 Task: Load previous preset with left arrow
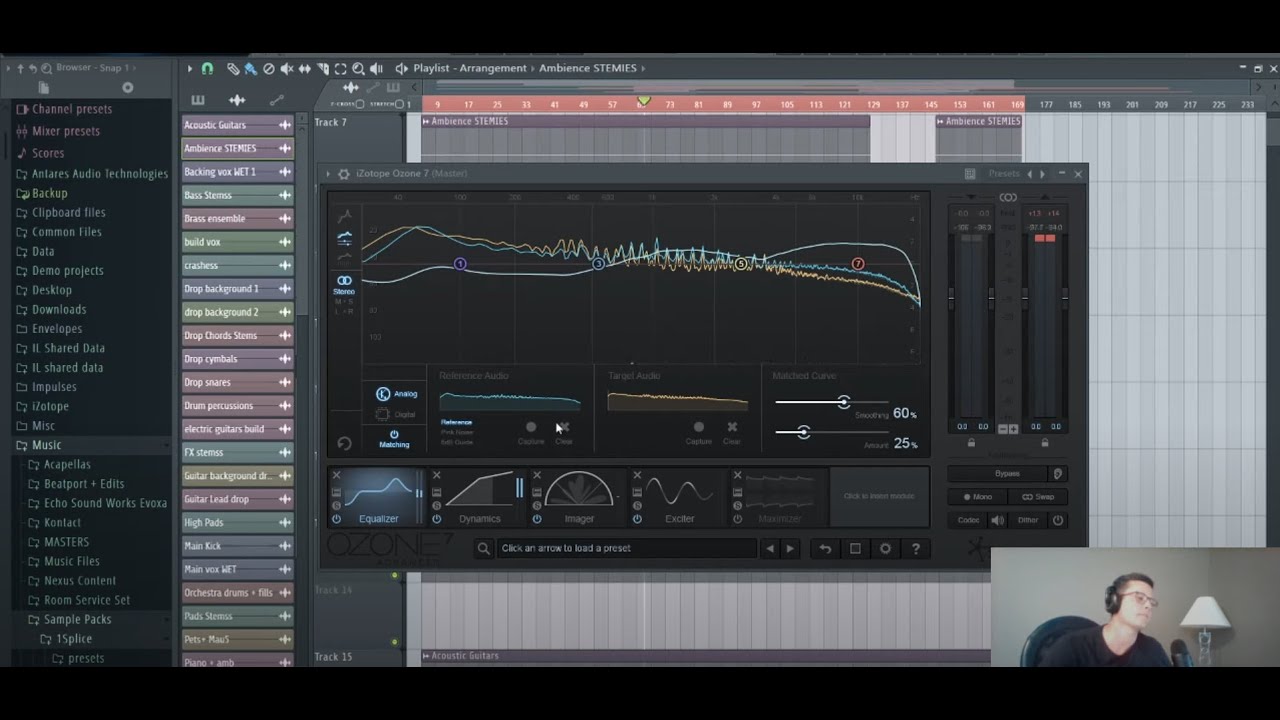pos(769,548)
